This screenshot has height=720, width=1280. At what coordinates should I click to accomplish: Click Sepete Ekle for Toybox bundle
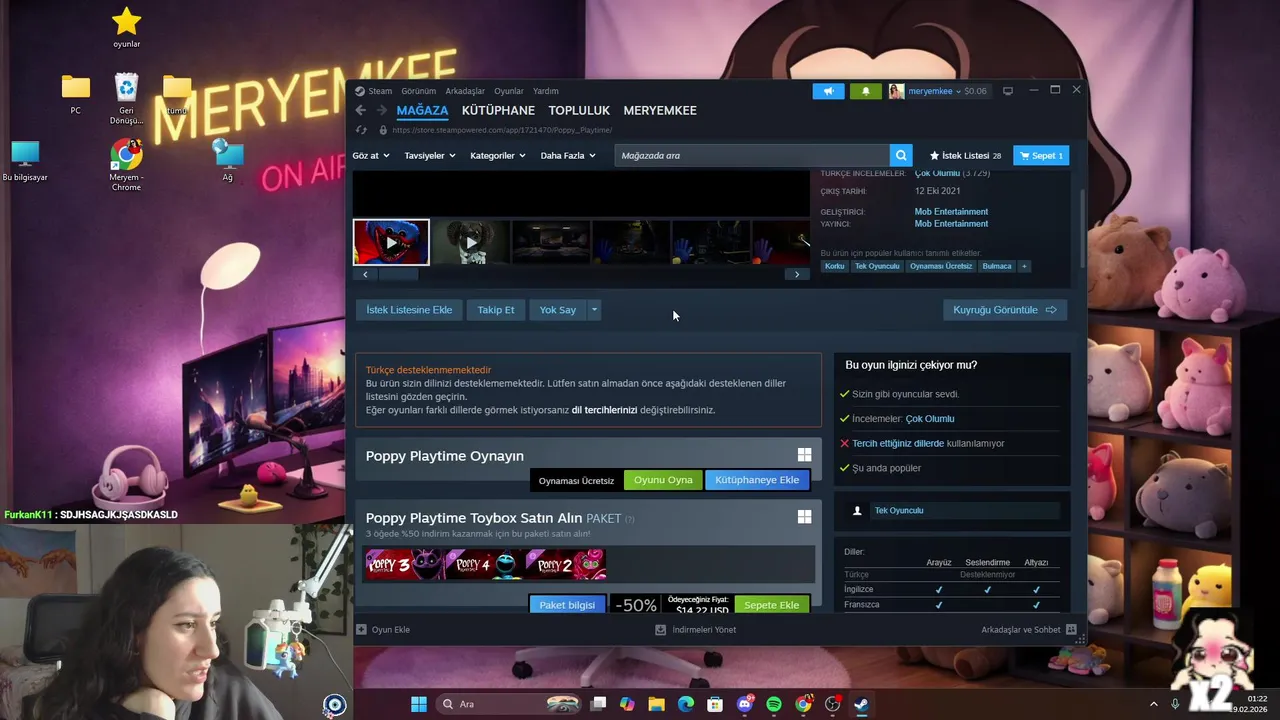coord(771,605)
